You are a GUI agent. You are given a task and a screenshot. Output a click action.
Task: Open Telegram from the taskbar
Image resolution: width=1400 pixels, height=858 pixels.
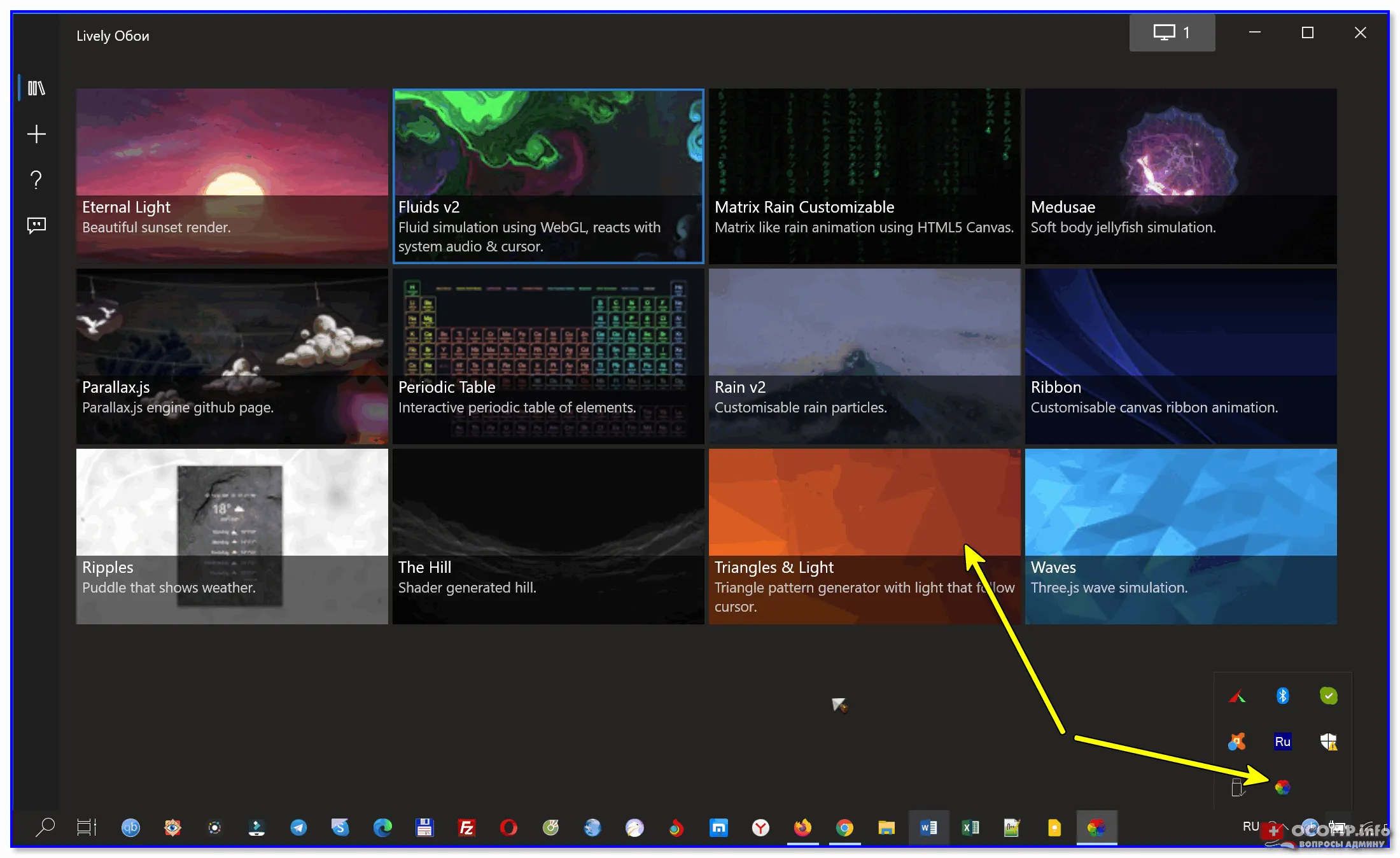click(298, 827)
